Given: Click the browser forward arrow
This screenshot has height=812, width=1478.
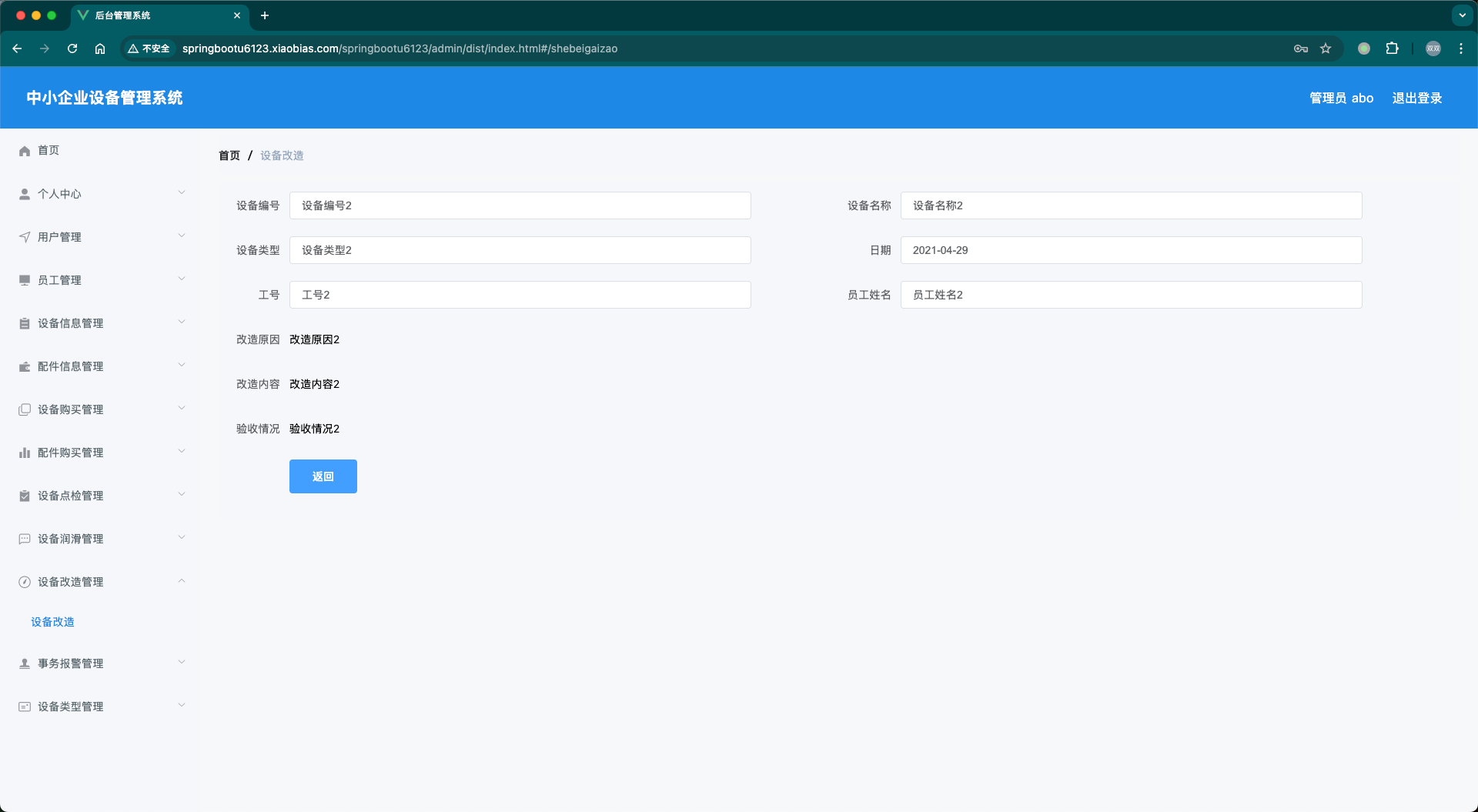Looking at the screenshot, I should 45,48.
